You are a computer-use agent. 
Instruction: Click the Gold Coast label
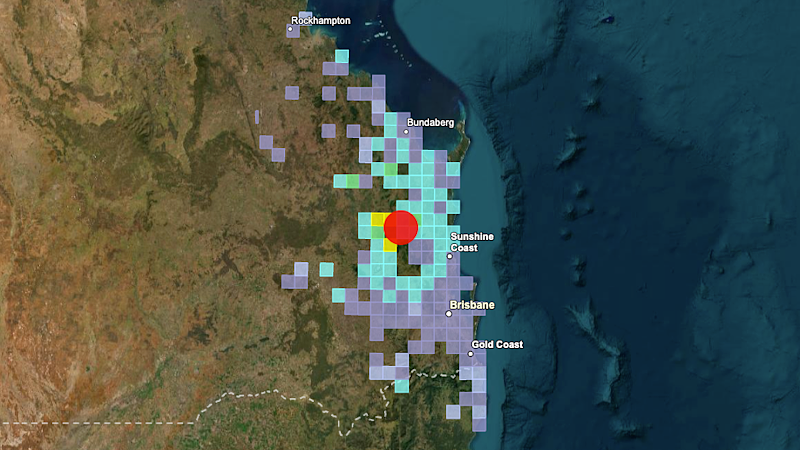pos(497,344)
